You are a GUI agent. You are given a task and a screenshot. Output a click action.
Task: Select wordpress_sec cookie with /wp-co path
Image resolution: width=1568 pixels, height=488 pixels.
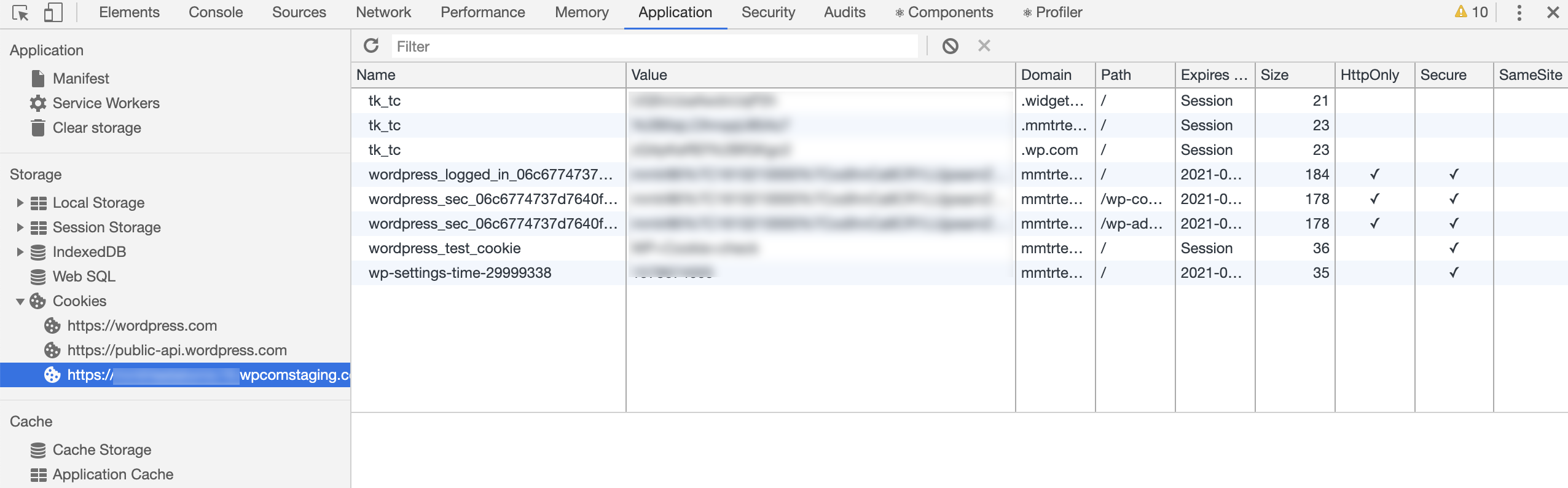coord(960,199)
